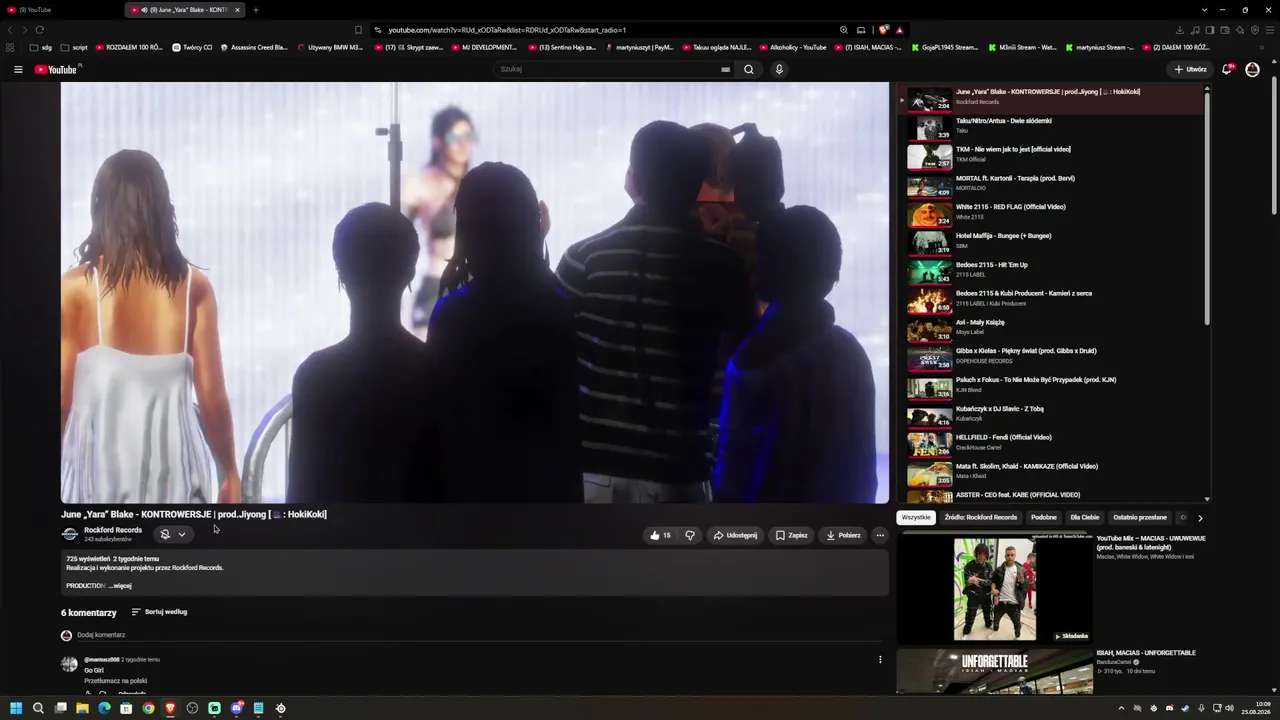Expand the subscription options chevron
The height and width of the screenshot is (720, 1280).
(x=182, y=535)
